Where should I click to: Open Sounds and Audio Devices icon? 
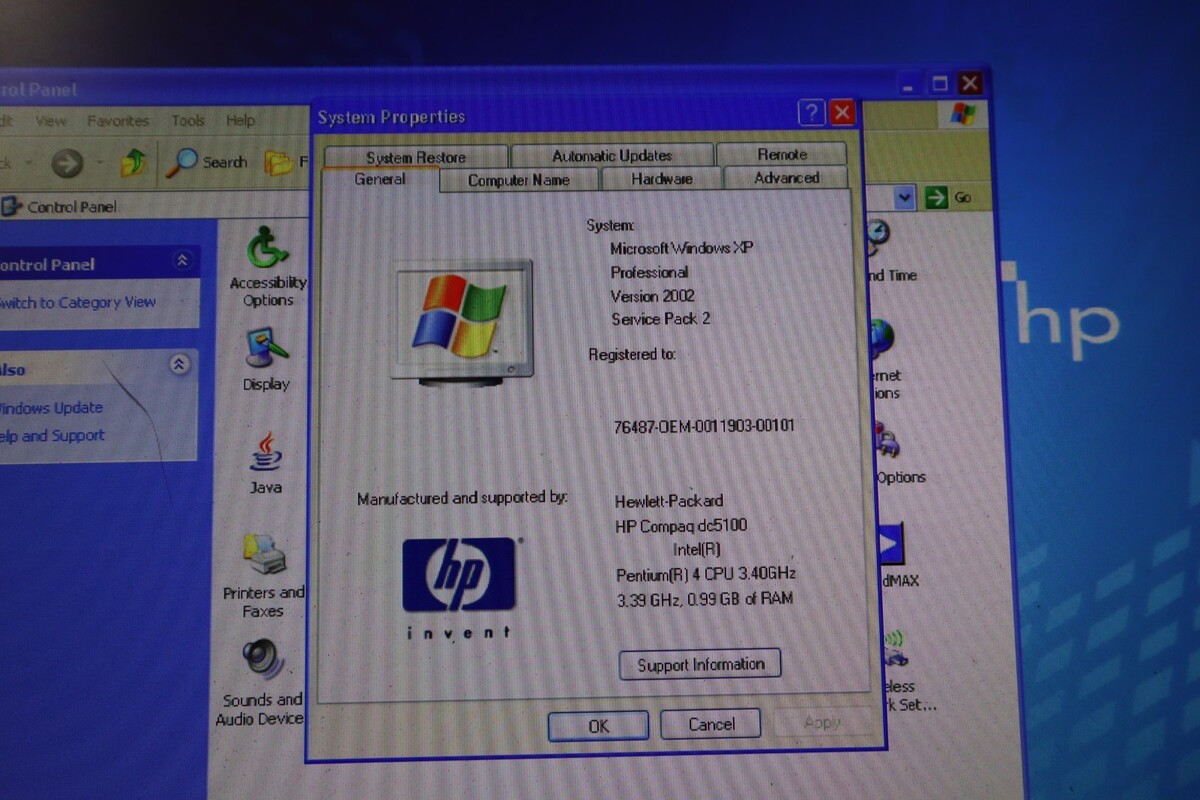[x=263, y=661]
